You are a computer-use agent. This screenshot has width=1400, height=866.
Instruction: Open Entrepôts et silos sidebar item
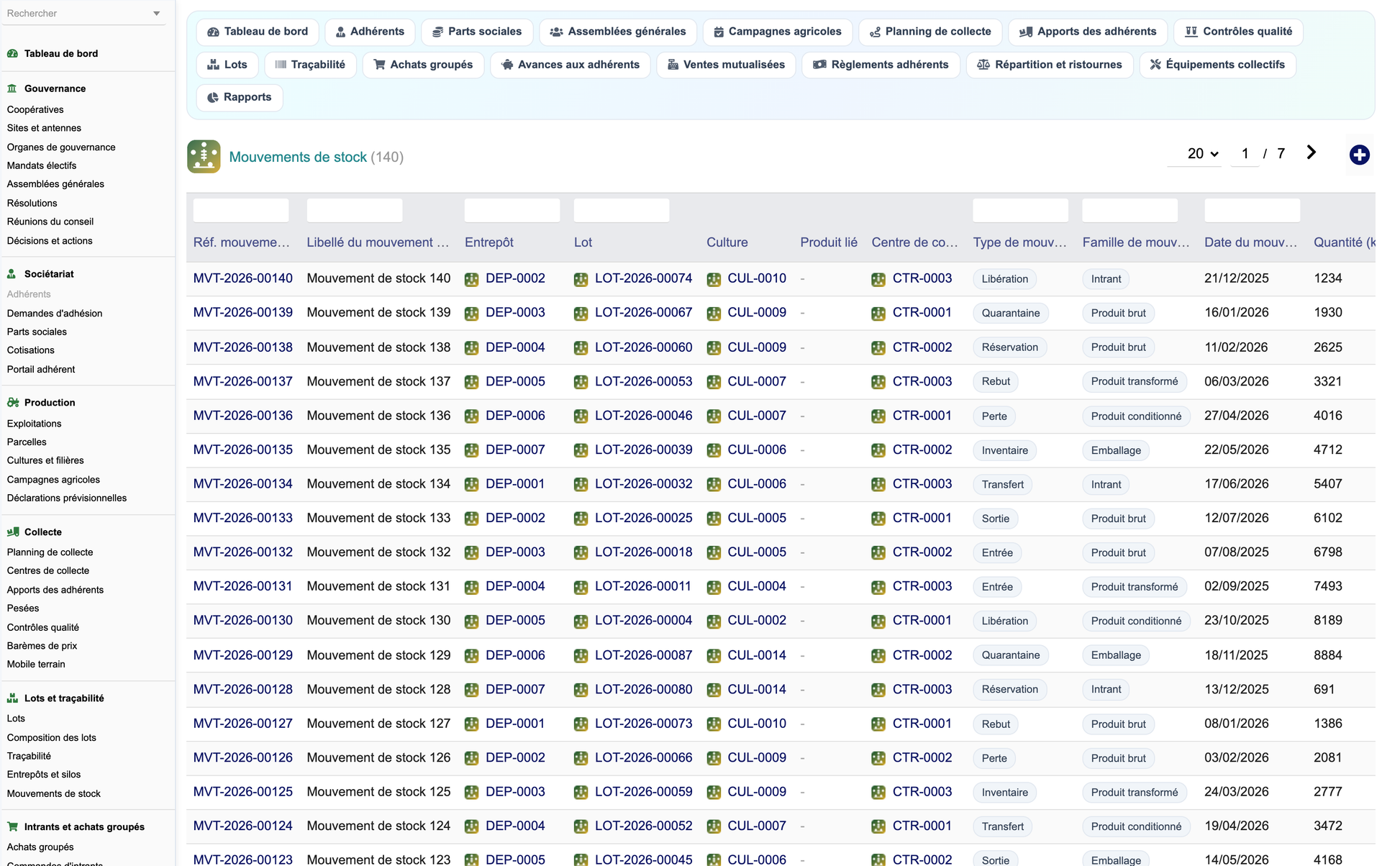tap(44, 775)
